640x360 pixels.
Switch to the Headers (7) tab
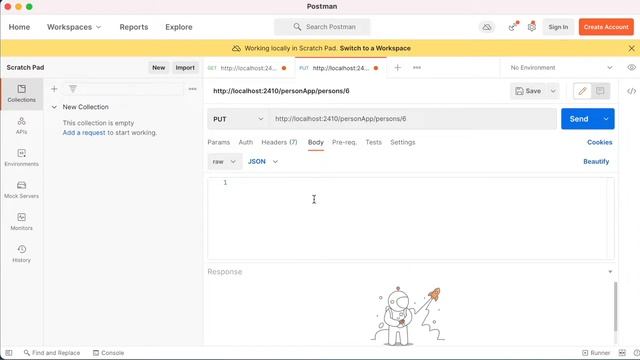coord(279,142)
